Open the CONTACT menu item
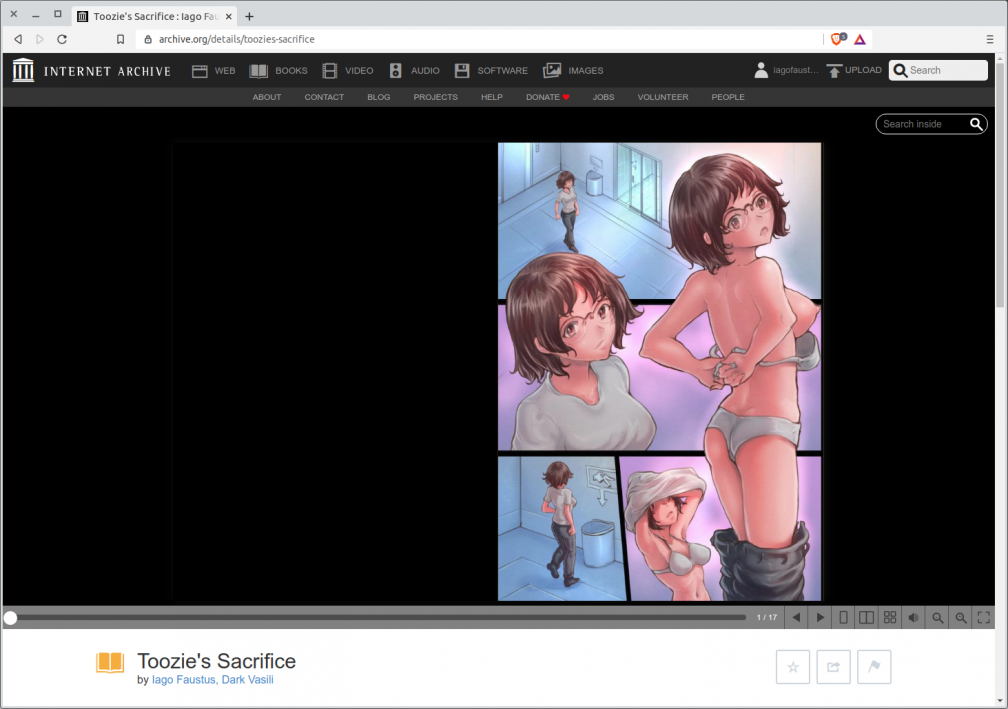This screenshot has height=709, width=1008. coord(324,97)
